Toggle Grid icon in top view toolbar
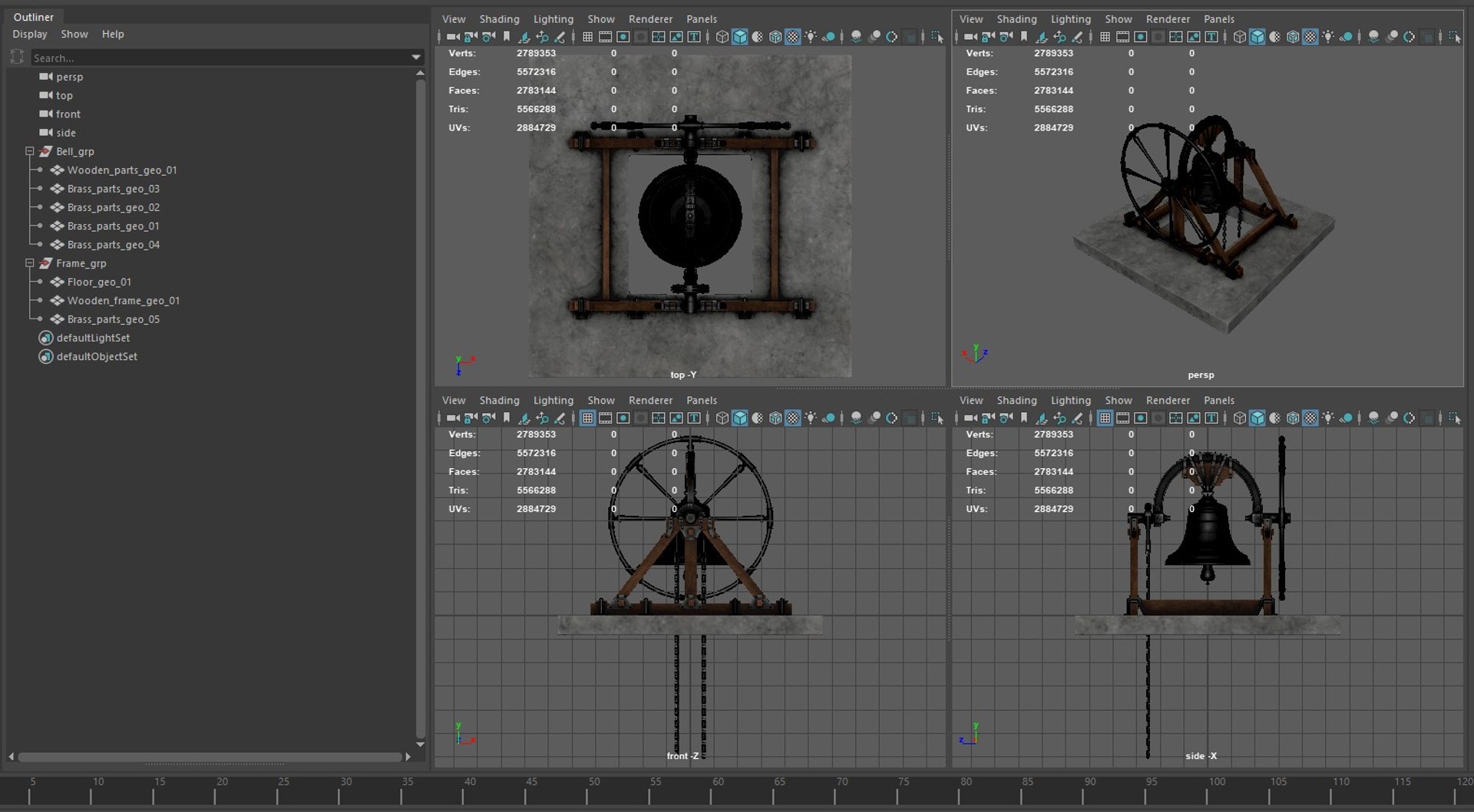The image size is (1474, 812). [587, 37]
